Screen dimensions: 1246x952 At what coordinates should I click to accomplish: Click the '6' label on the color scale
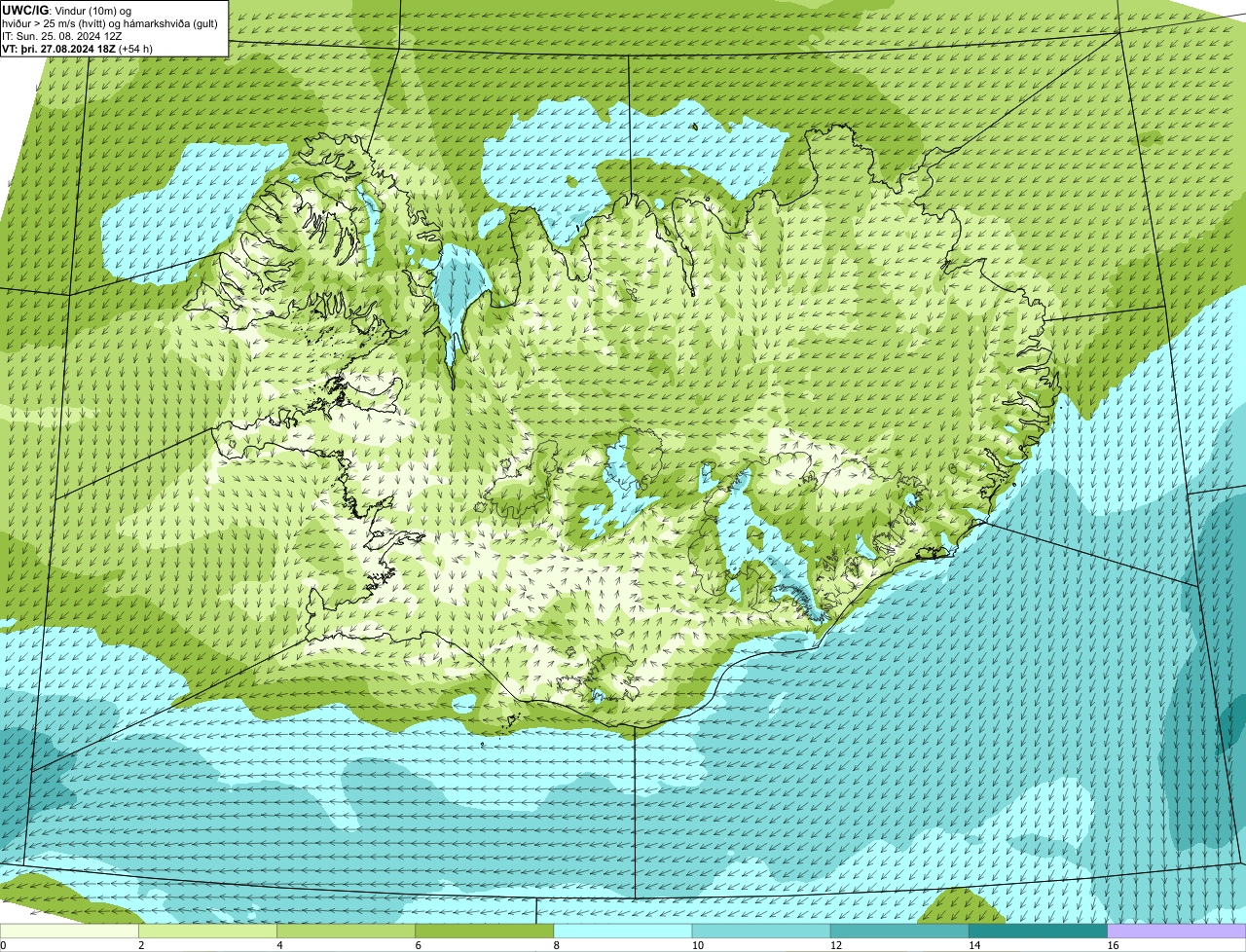point(418,945)
